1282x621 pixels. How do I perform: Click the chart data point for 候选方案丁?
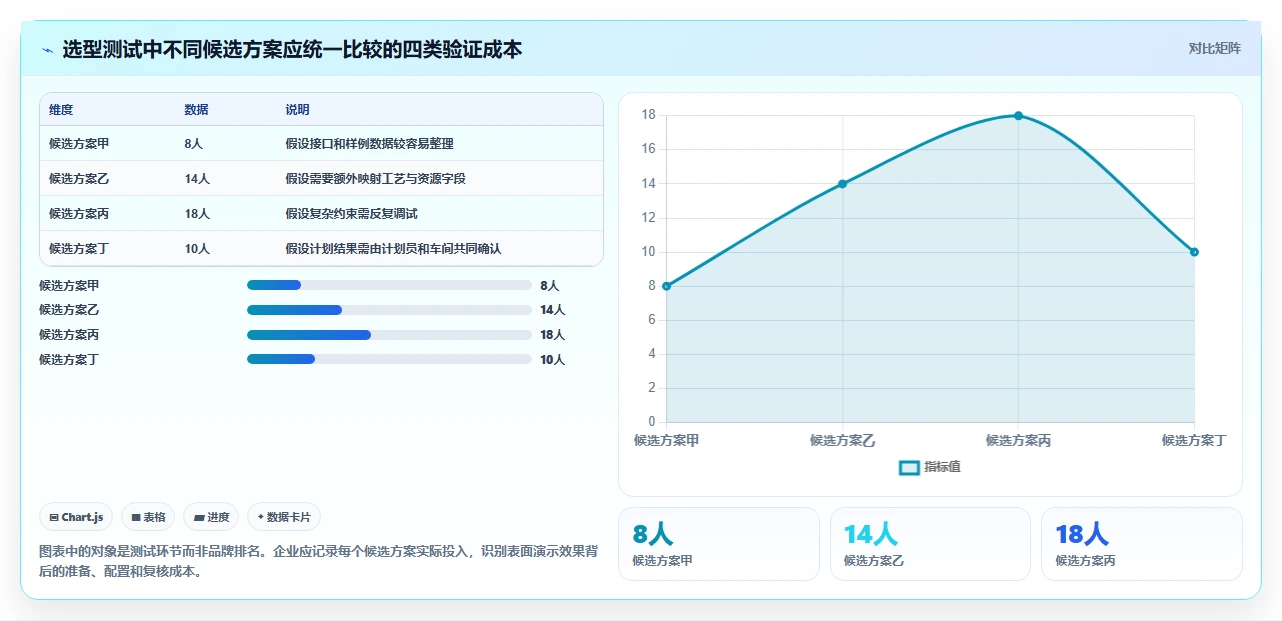[x=1194, y=252]
